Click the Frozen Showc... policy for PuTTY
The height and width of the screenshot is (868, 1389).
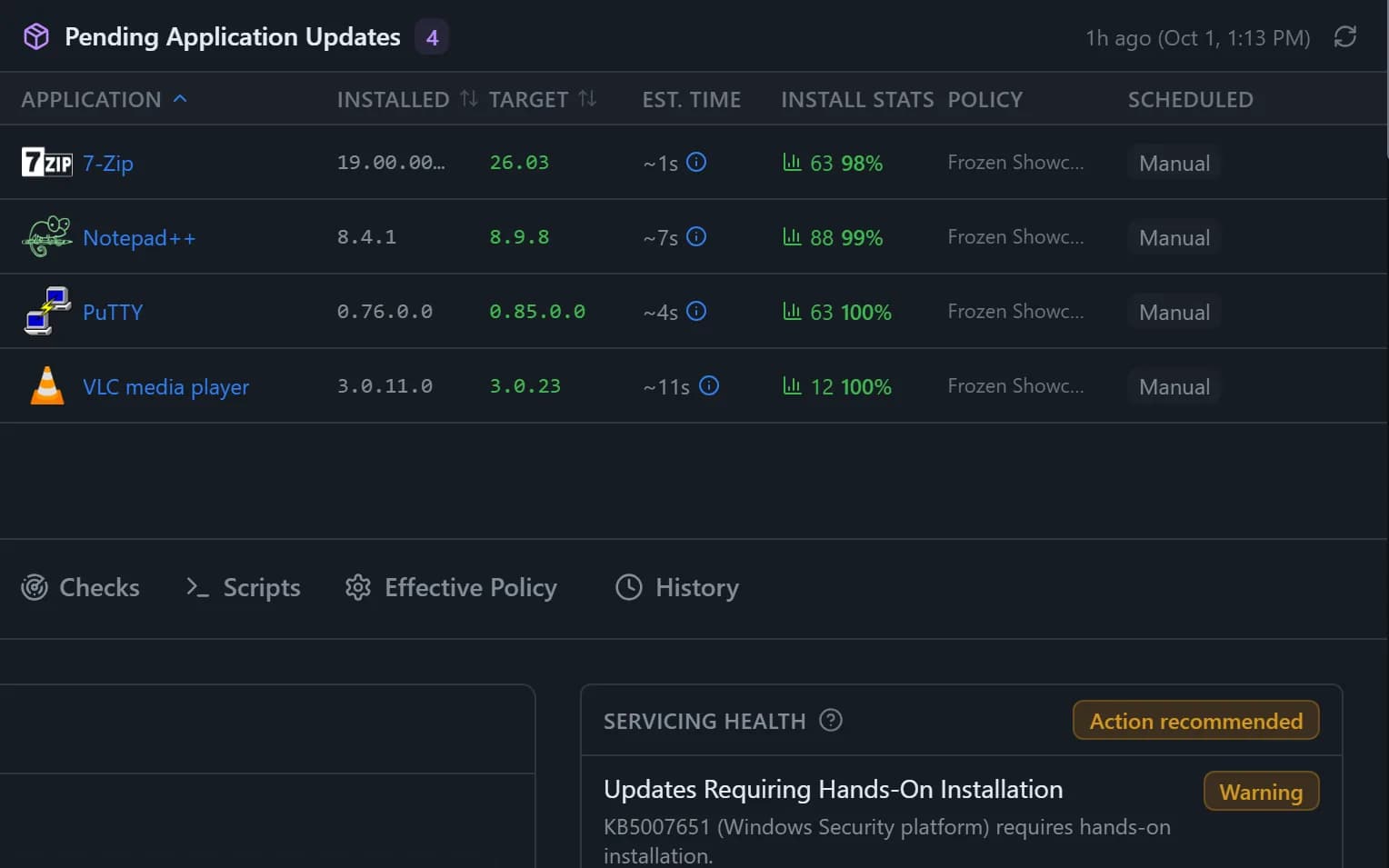click(1015, 311)
